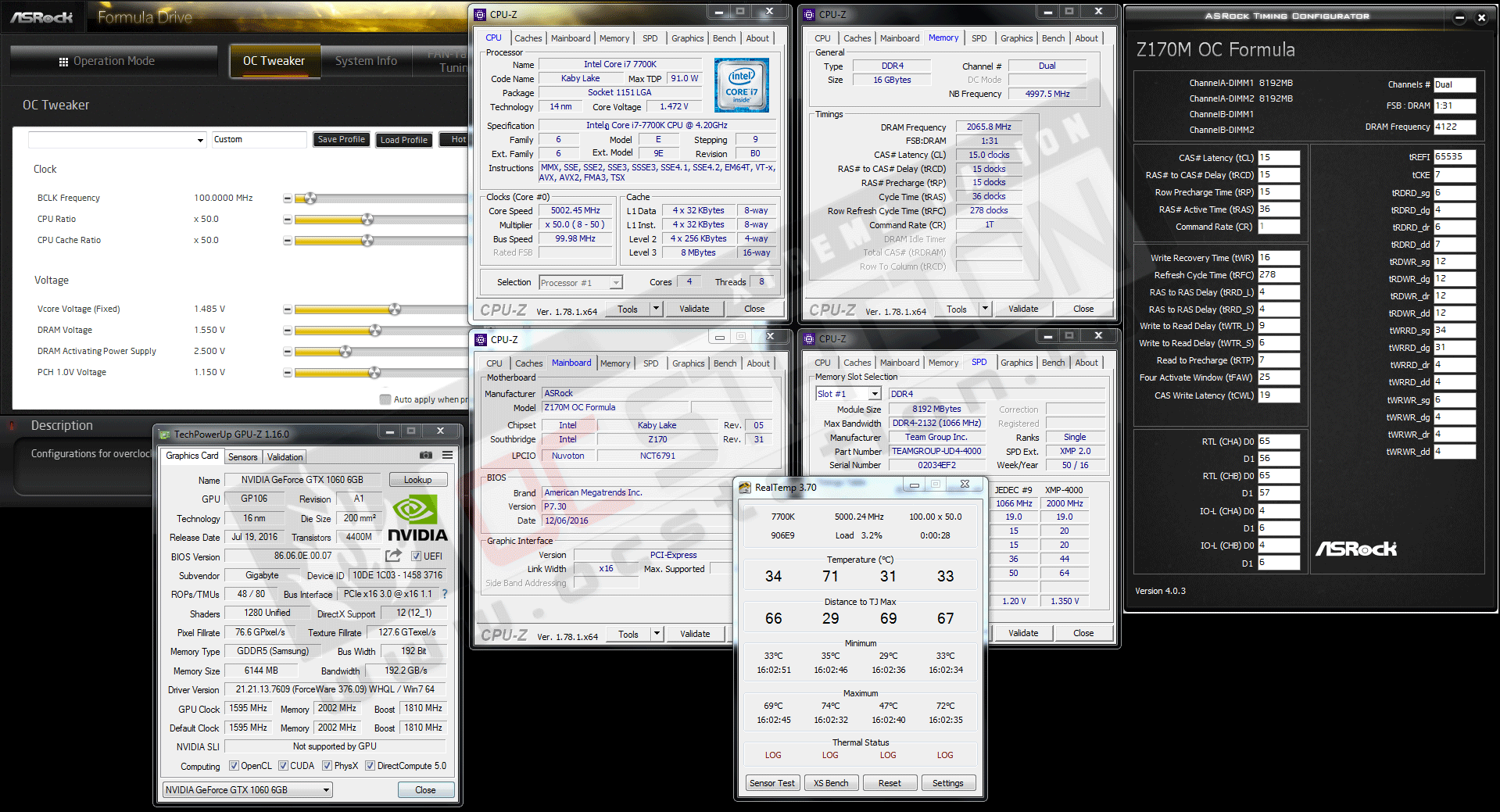Click the minus icon for CPU Ratio
1500x812 pixels.
pyautogui.click(x=288, y=220)
